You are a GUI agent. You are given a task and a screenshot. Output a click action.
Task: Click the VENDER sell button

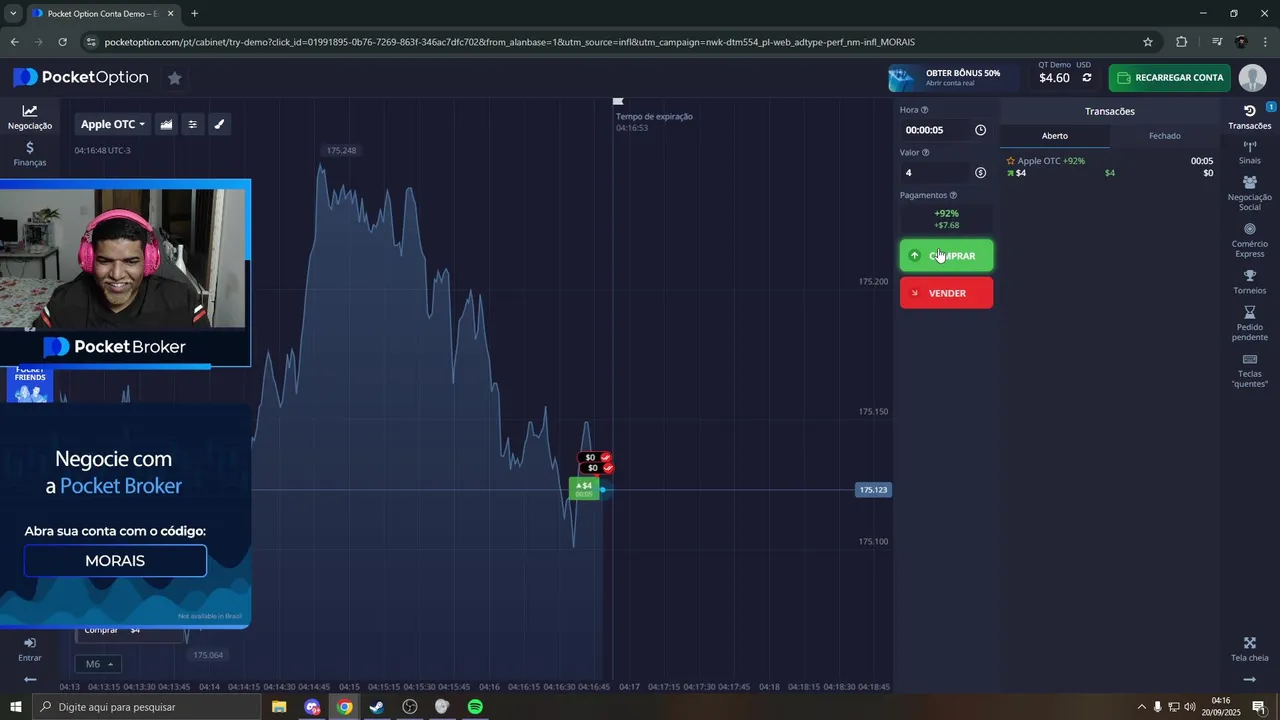[946, 293]
